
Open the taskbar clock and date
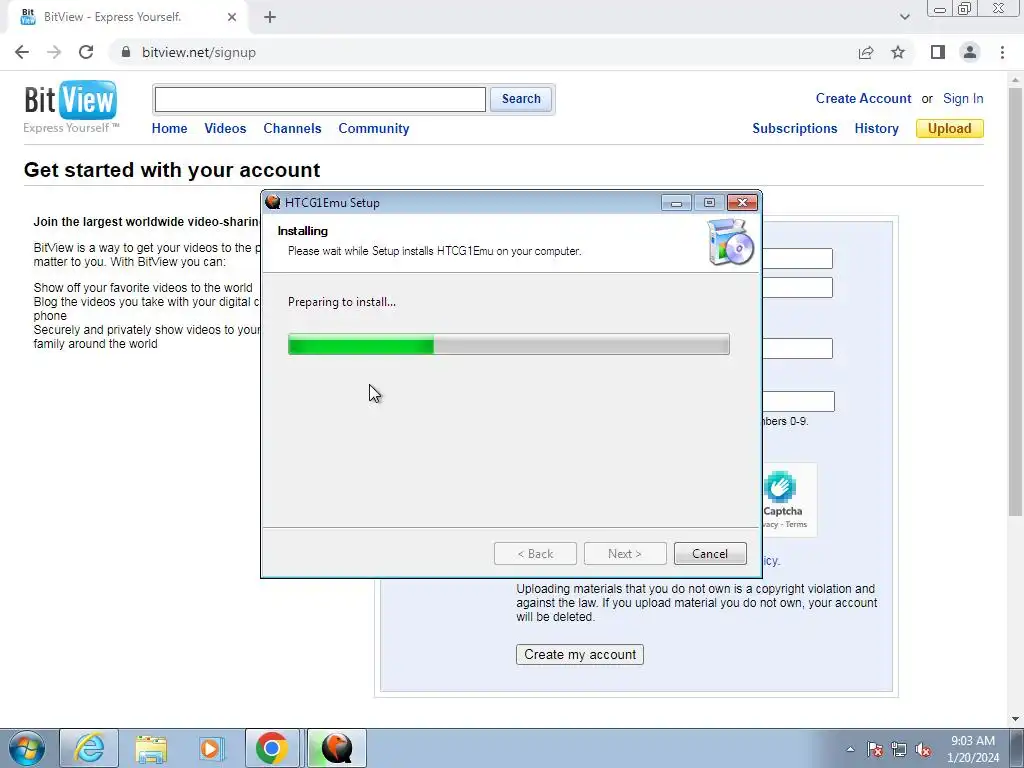click(x=973, y=749)
